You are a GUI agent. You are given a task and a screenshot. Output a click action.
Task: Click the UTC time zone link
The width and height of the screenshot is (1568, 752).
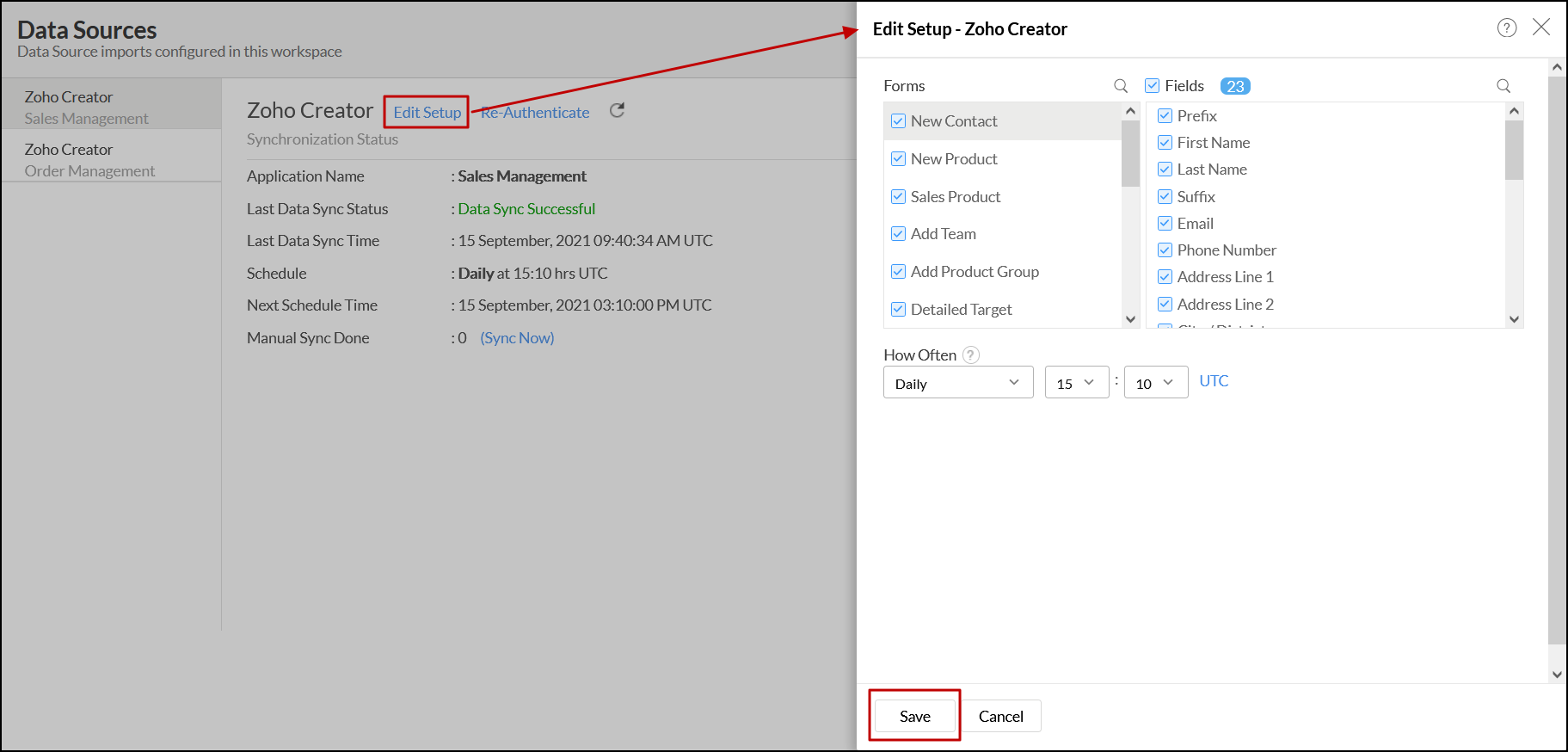(x=1214, y=381)
